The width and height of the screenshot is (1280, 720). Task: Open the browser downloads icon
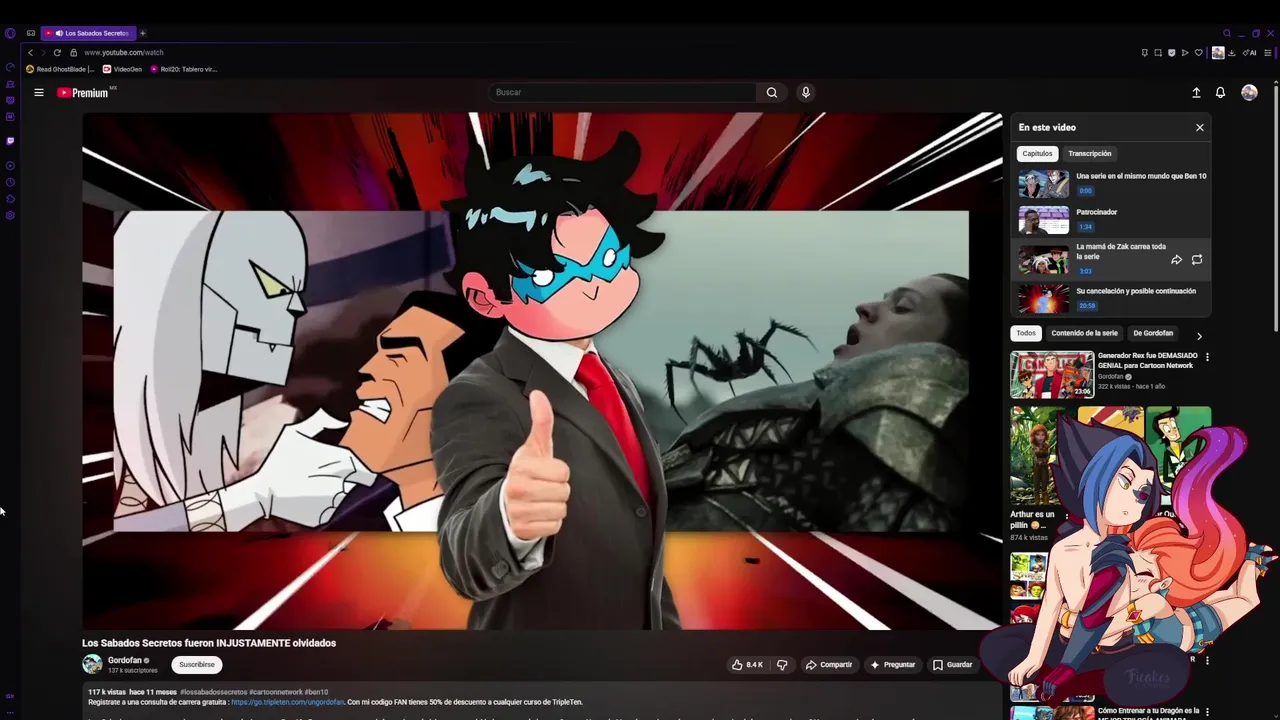[x=1232, y=53]
